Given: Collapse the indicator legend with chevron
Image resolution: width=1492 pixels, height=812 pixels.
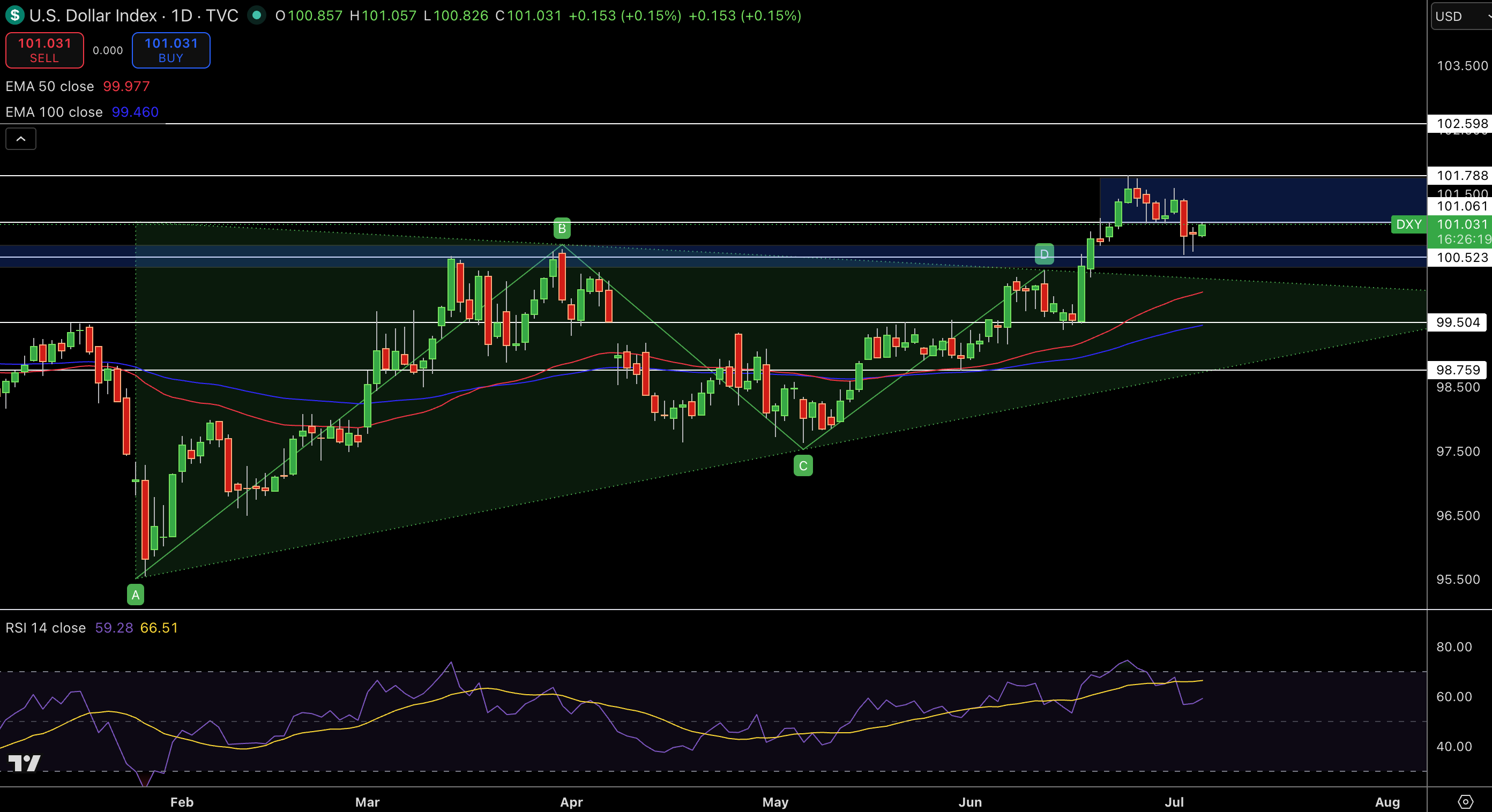Looking at the screenshot, I should (21, 139).
